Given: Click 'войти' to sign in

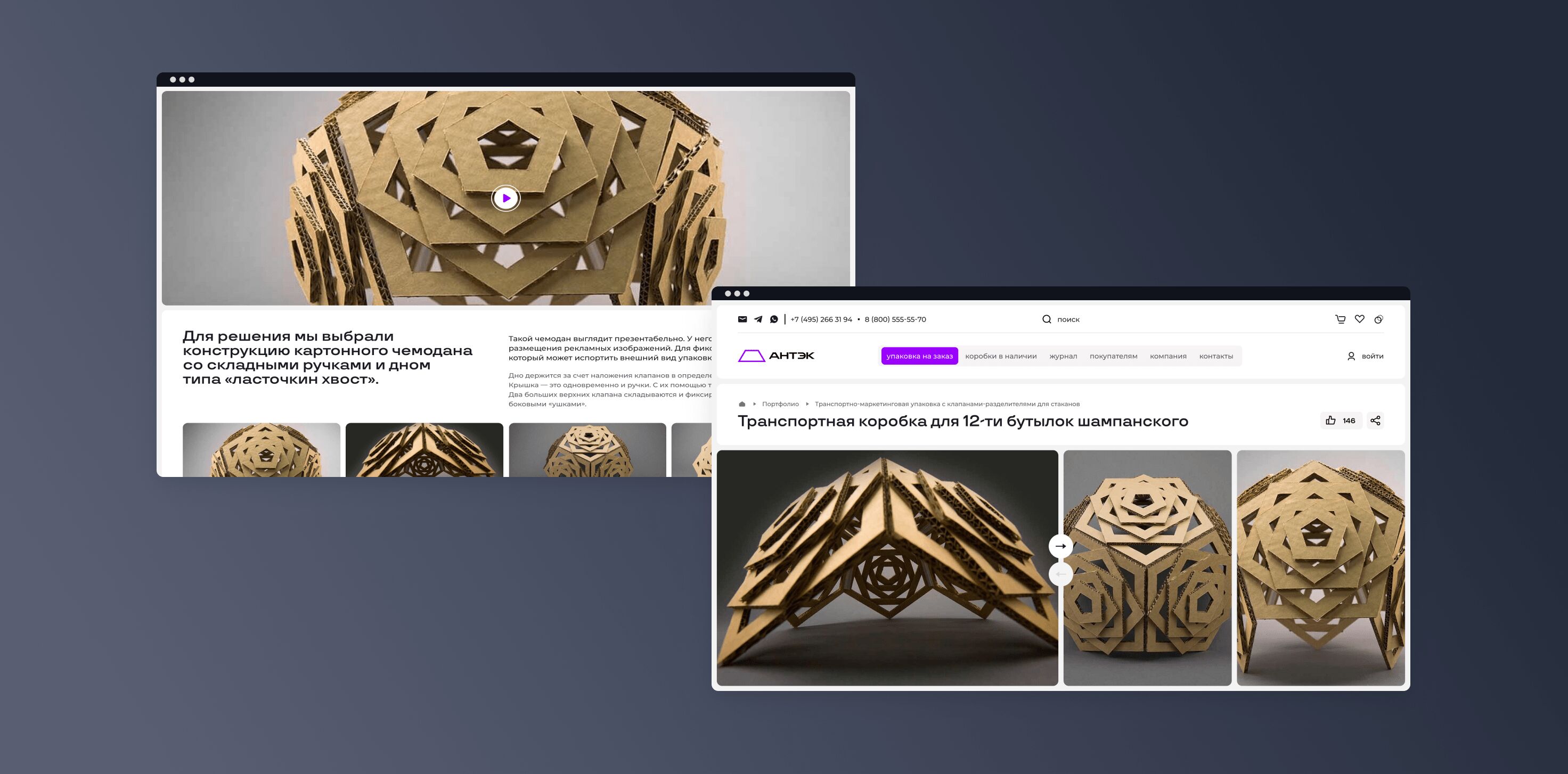Looking at the screenshot, I should tap(1371, 356).
